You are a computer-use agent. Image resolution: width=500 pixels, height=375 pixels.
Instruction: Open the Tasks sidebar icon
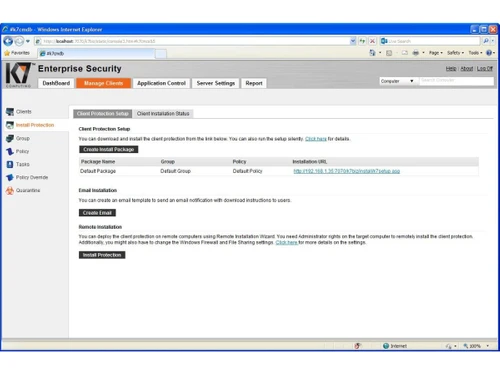coord(10,164)
